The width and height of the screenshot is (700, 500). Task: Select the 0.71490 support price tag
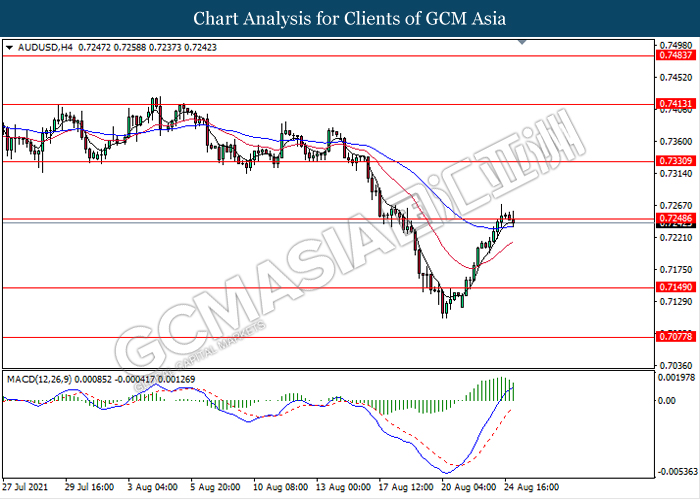673,287
